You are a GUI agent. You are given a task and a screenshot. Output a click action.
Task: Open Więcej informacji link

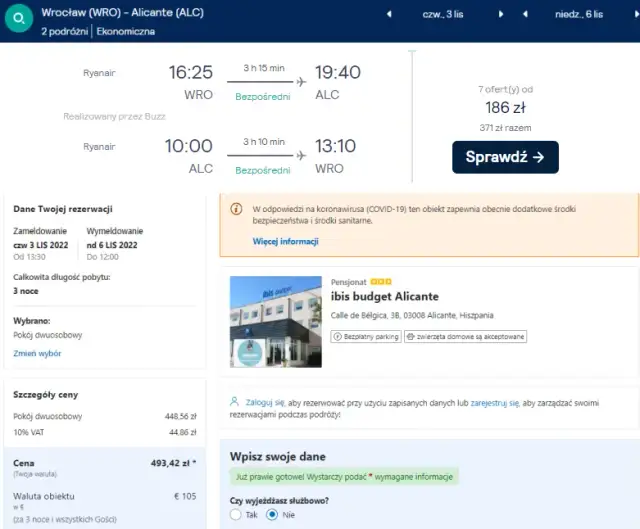[285, 241]
